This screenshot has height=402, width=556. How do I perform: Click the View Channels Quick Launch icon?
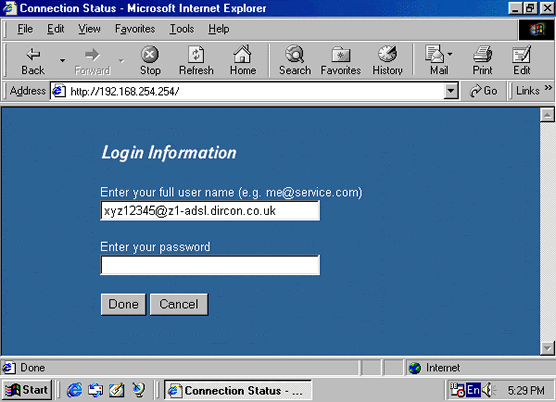139,390
